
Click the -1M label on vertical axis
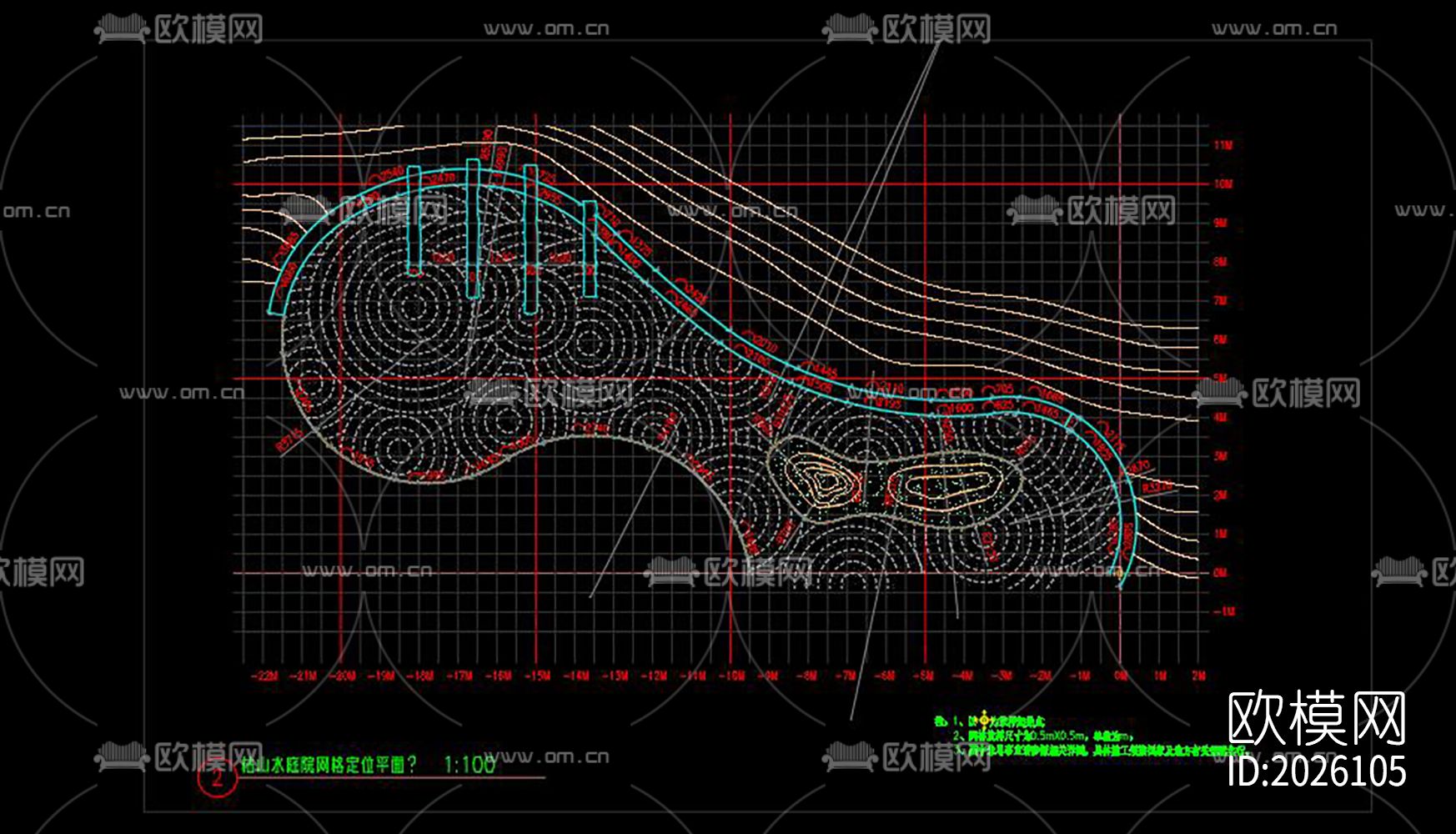pos(1223,611)
